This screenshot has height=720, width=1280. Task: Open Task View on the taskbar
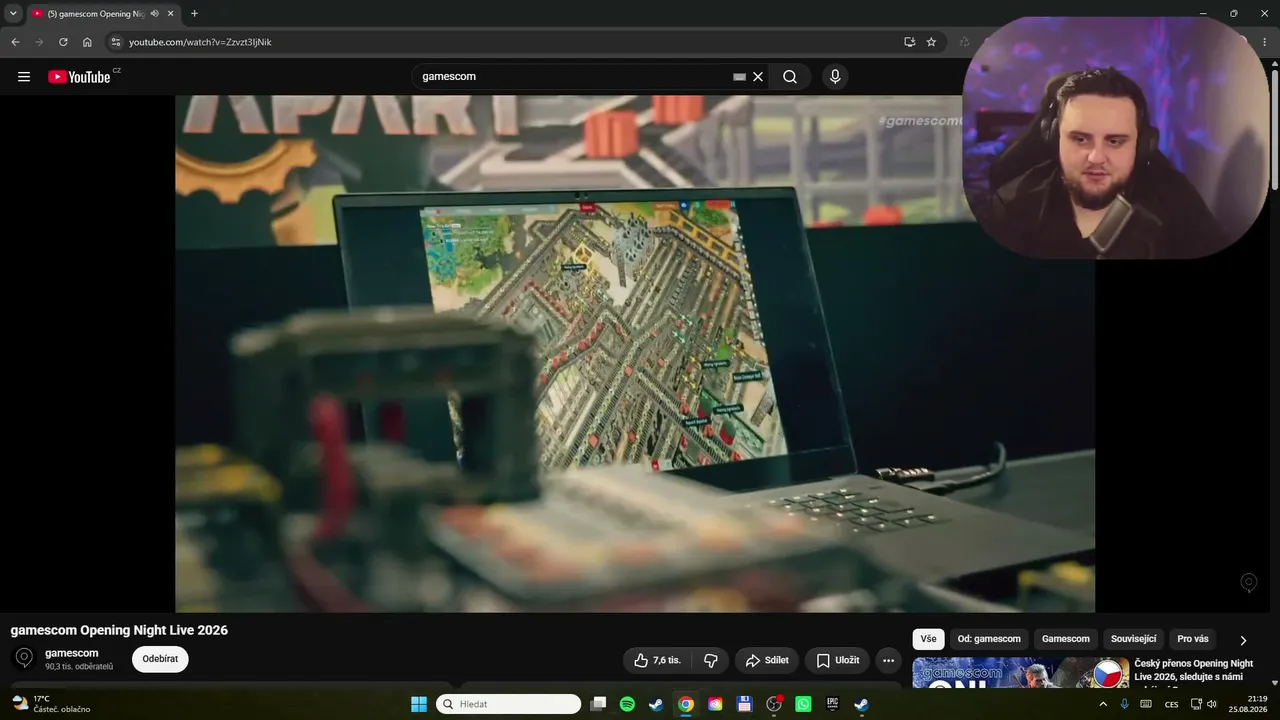coord(598,704)
